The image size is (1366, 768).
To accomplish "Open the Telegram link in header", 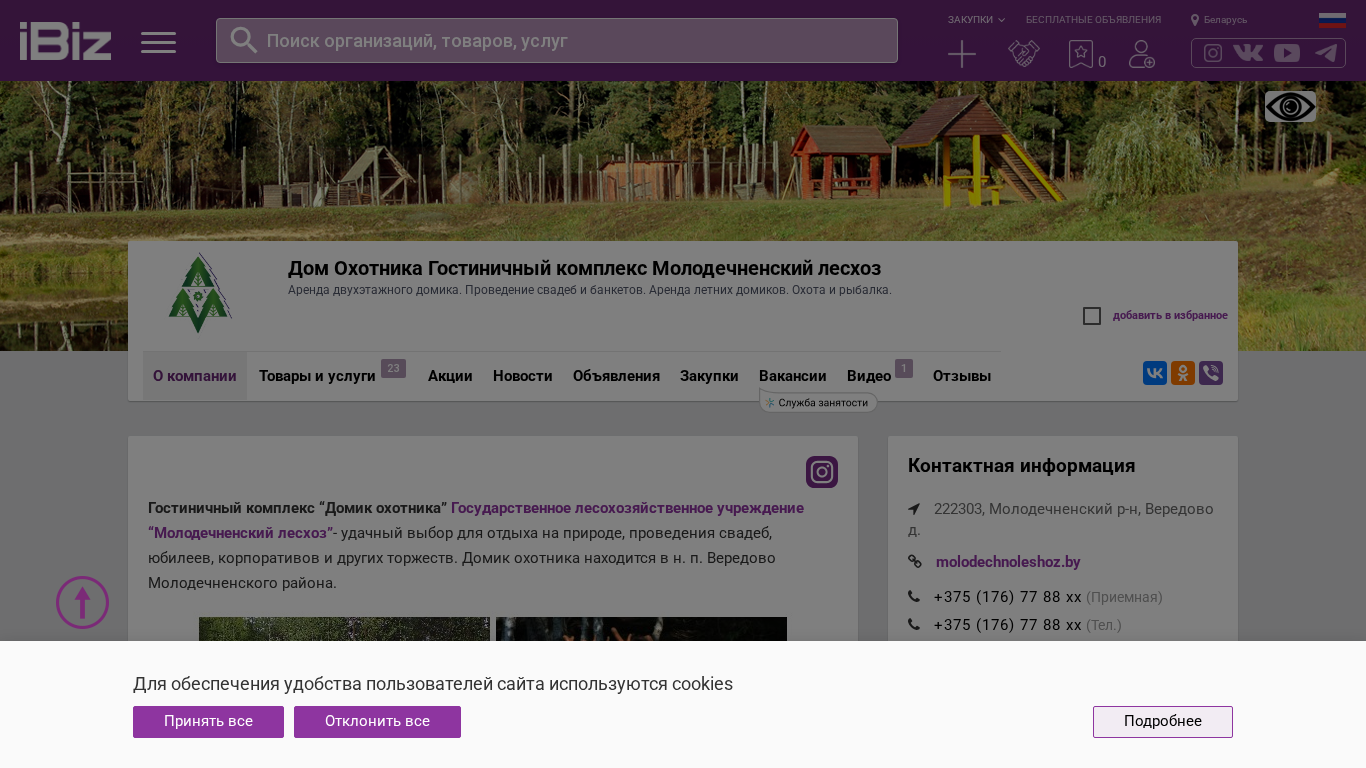I will pos(1326,53).
